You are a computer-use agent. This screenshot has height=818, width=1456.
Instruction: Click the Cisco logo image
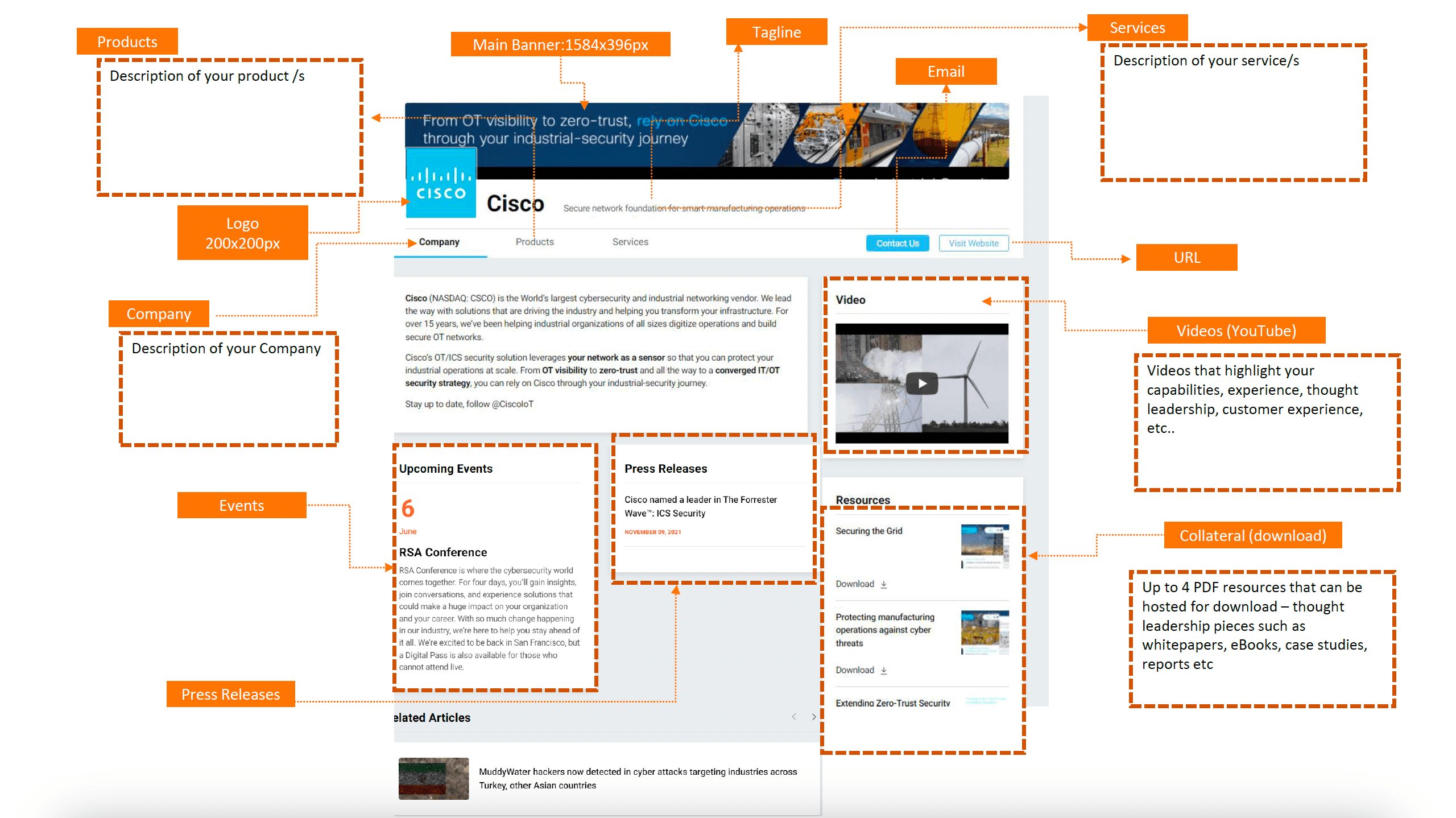[441, 183]
